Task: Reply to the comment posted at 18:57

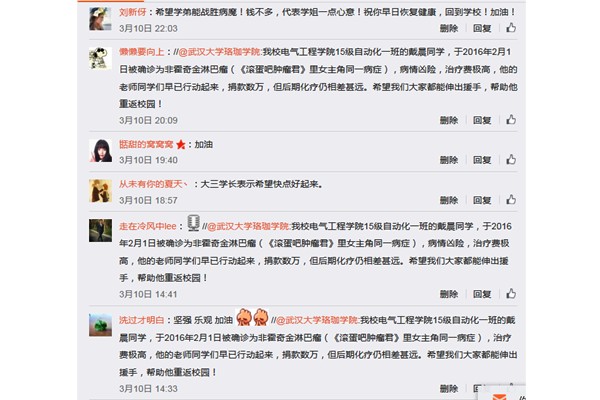Action: [482, 200]
